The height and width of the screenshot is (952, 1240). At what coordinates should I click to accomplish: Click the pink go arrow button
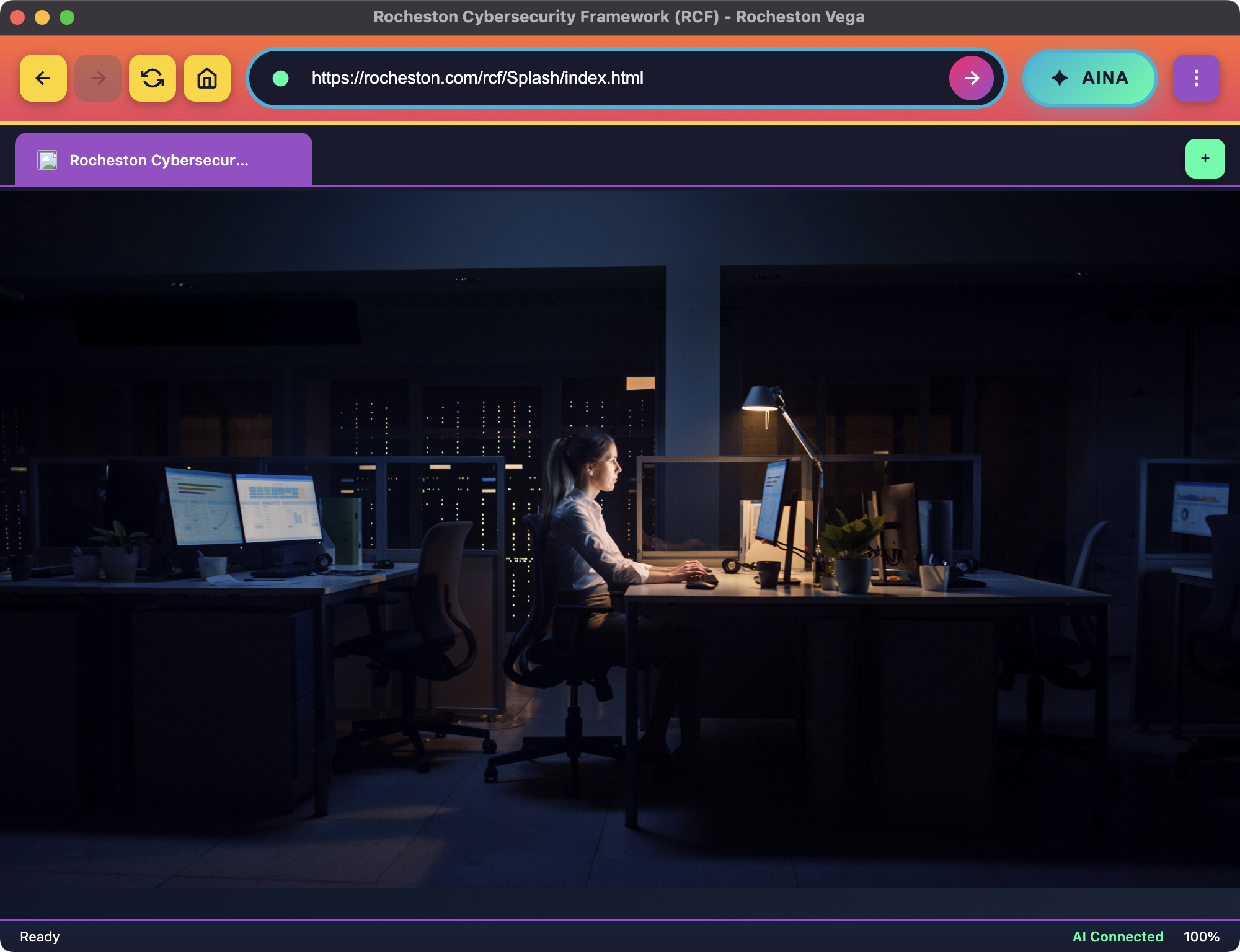tap(971, 78)
